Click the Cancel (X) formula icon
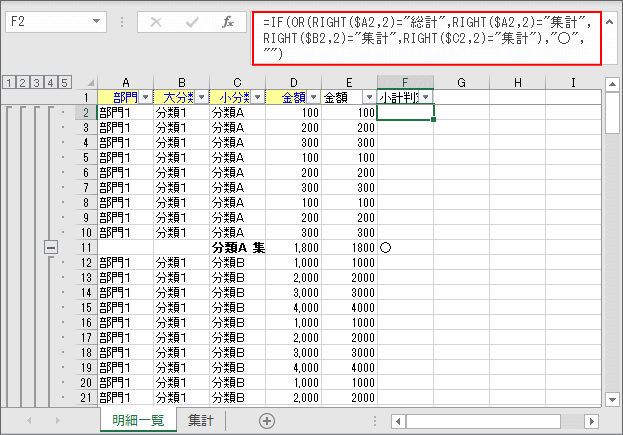Viewport: 623px width, 435px height. (156, 22)
